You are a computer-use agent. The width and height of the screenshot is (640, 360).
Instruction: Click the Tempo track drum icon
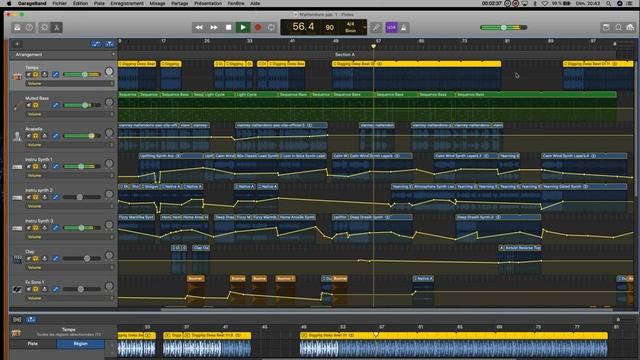(x=17, y=76)
